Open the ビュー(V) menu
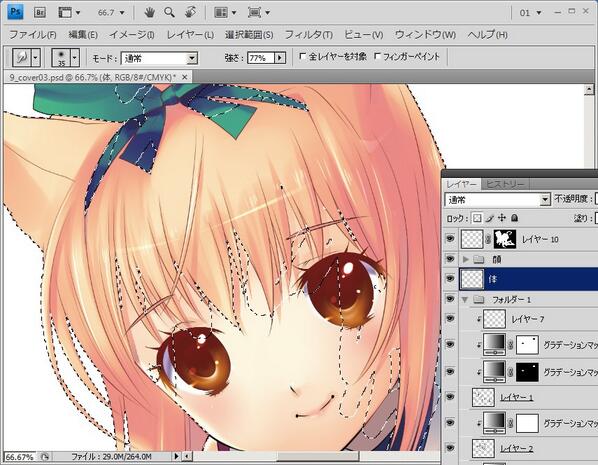 click(x=363, y=35)
